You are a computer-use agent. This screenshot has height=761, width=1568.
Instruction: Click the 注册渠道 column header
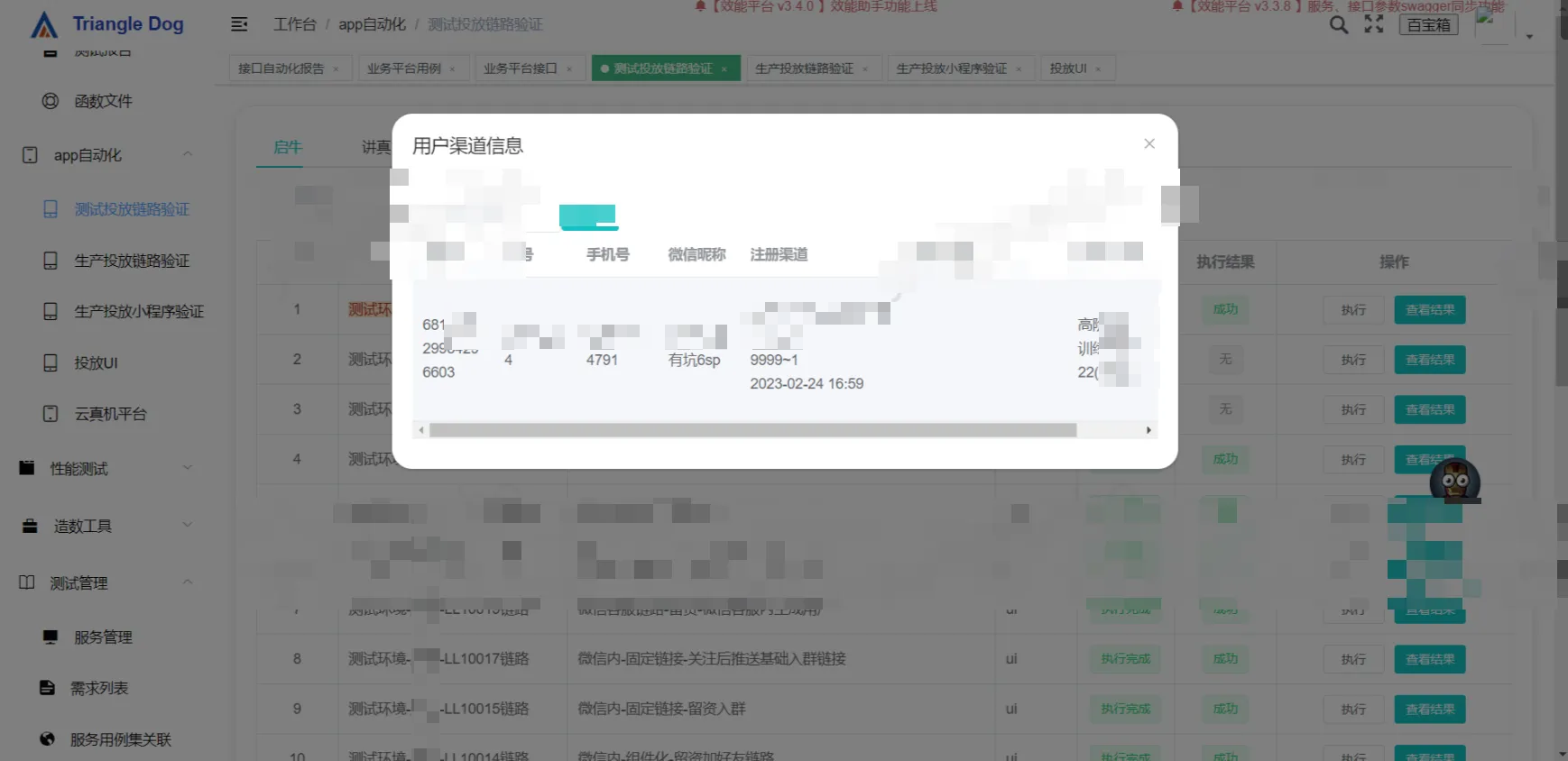tap(779, 254)
